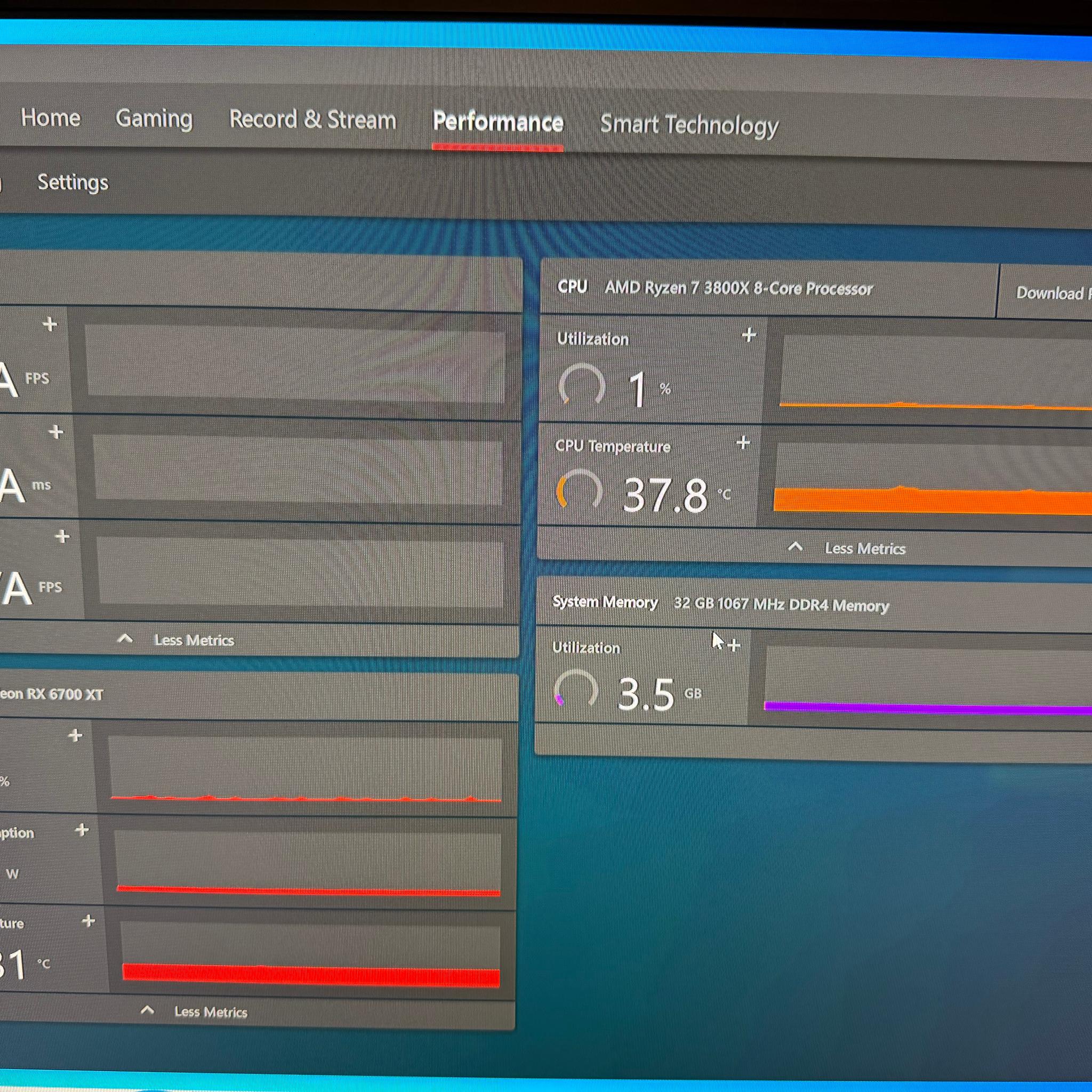
Task: Click the CPU Temperature circular gauge
Action: 580,491
